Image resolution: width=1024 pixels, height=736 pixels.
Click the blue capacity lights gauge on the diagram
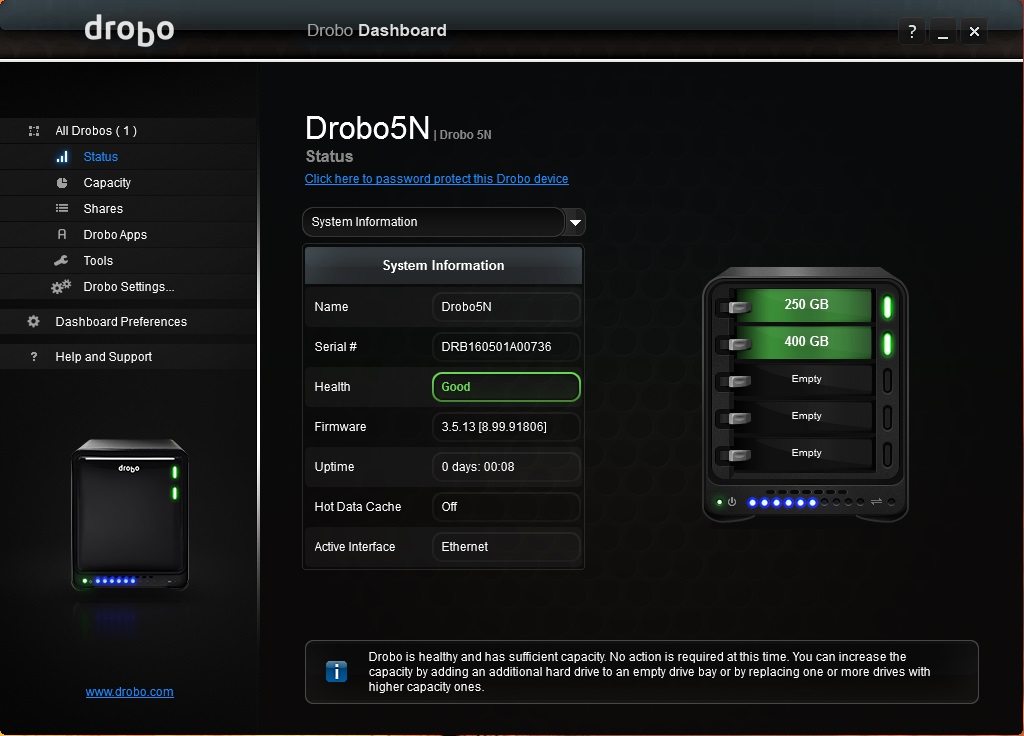pos(782,502)
